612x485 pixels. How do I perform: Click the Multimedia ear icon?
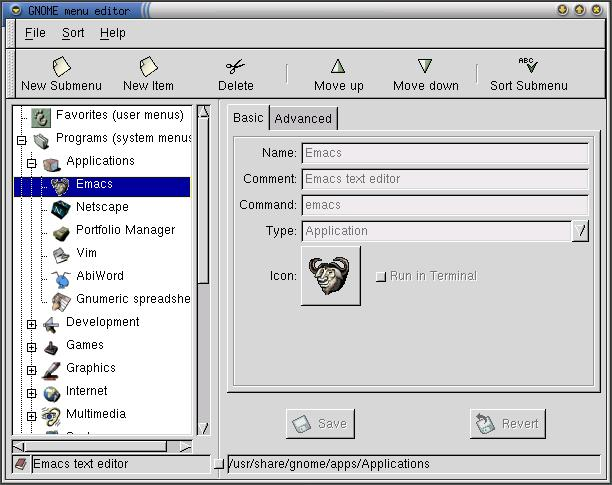click(51, 417)
